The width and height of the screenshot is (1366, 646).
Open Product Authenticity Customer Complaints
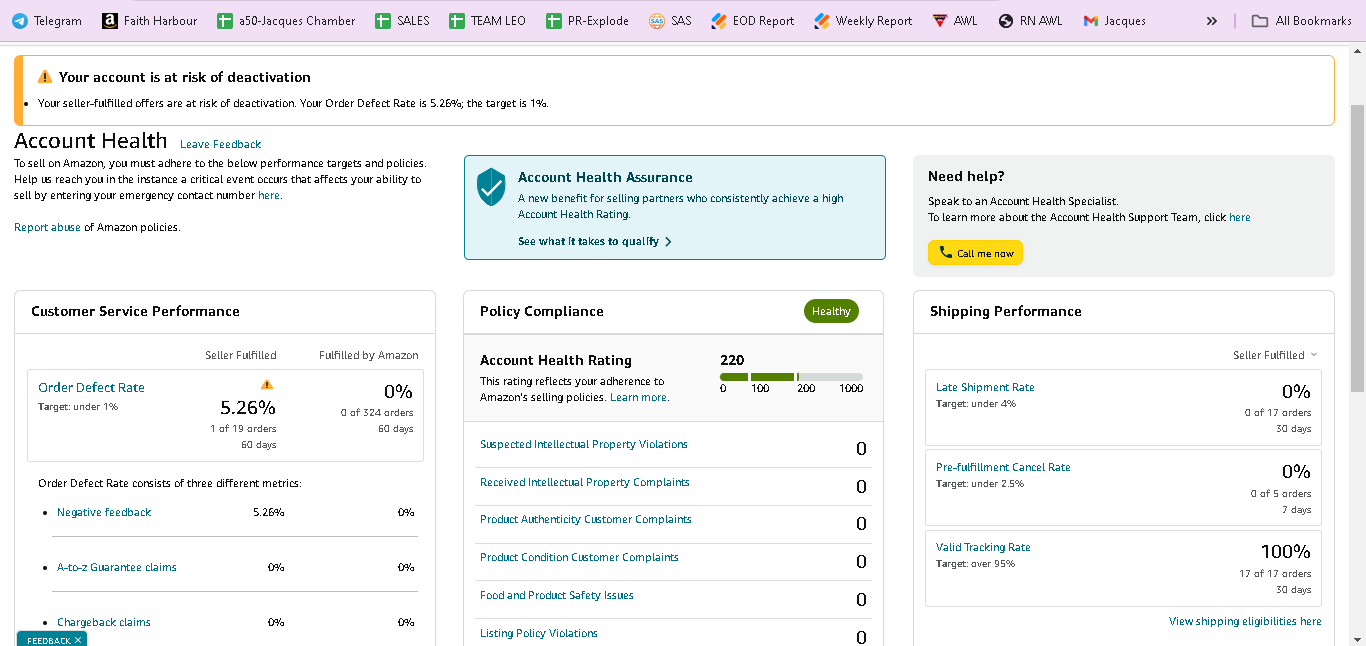pyautogui.click(x=586, y=519)
